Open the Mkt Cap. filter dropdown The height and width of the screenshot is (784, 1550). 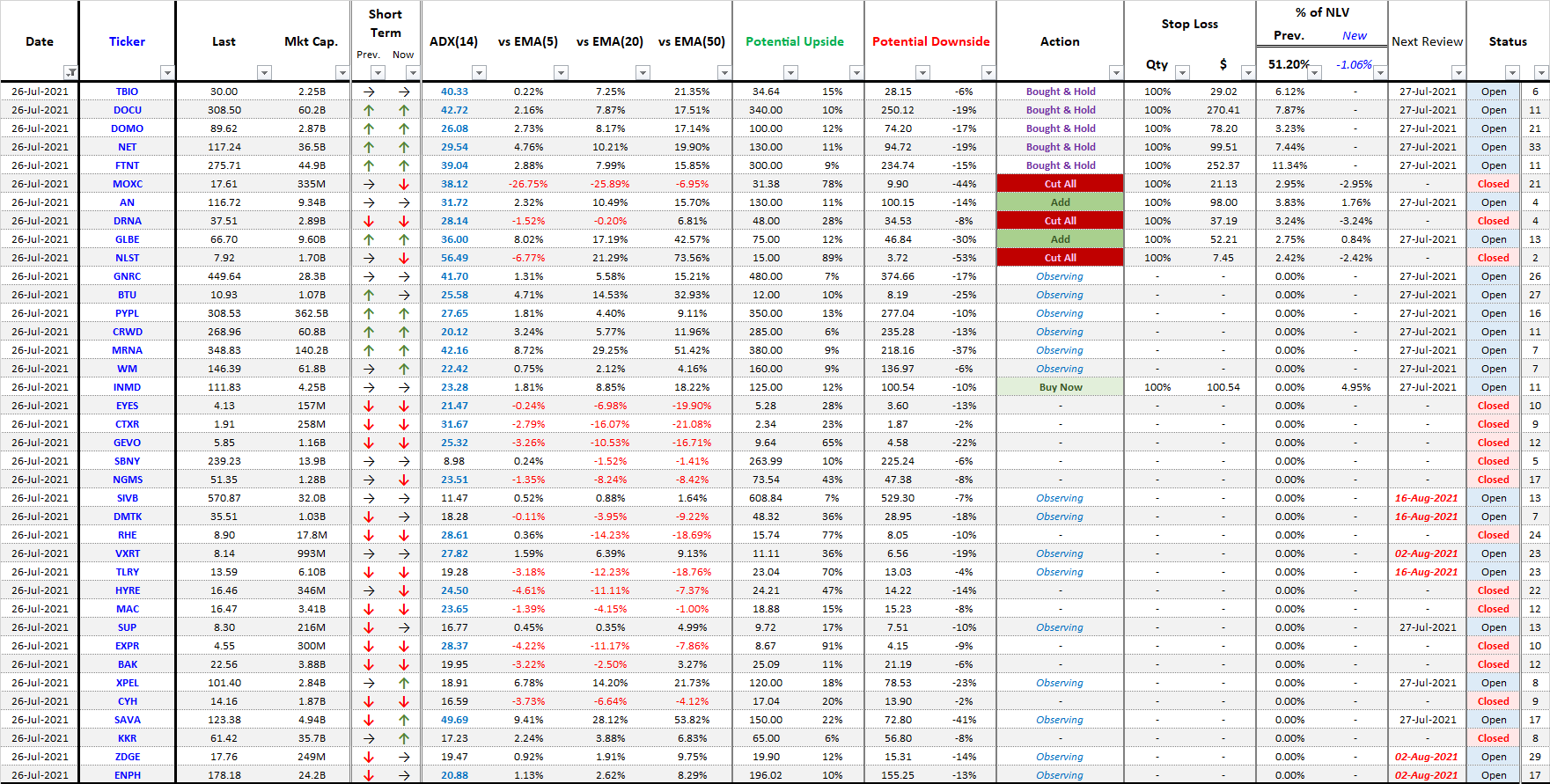coord(342,72)
